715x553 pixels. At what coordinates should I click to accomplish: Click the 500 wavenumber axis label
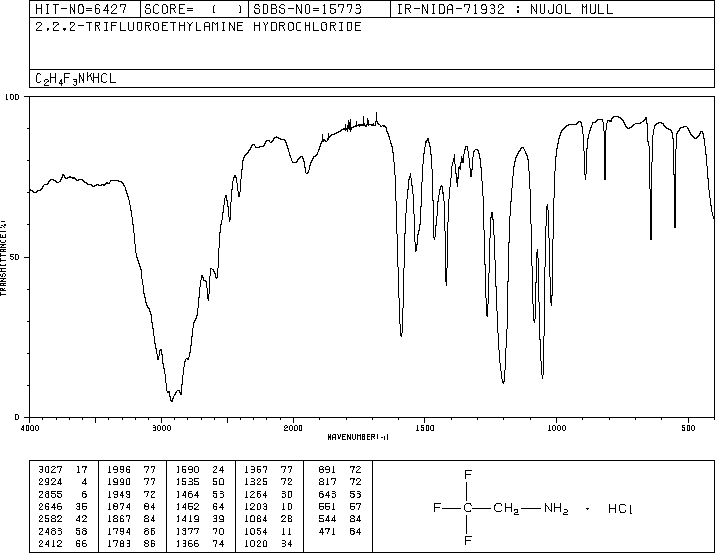(x=688, y=428)
